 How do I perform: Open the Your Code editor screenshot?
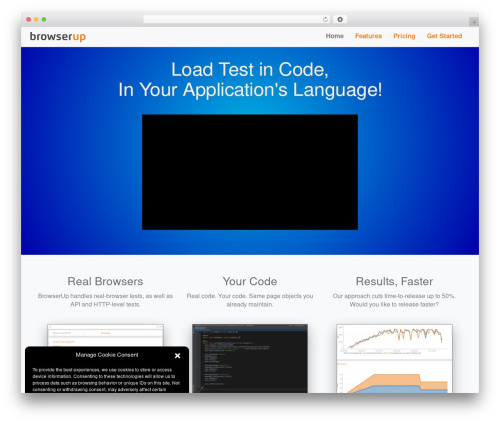pyautogui.click(x=250, y=358)
